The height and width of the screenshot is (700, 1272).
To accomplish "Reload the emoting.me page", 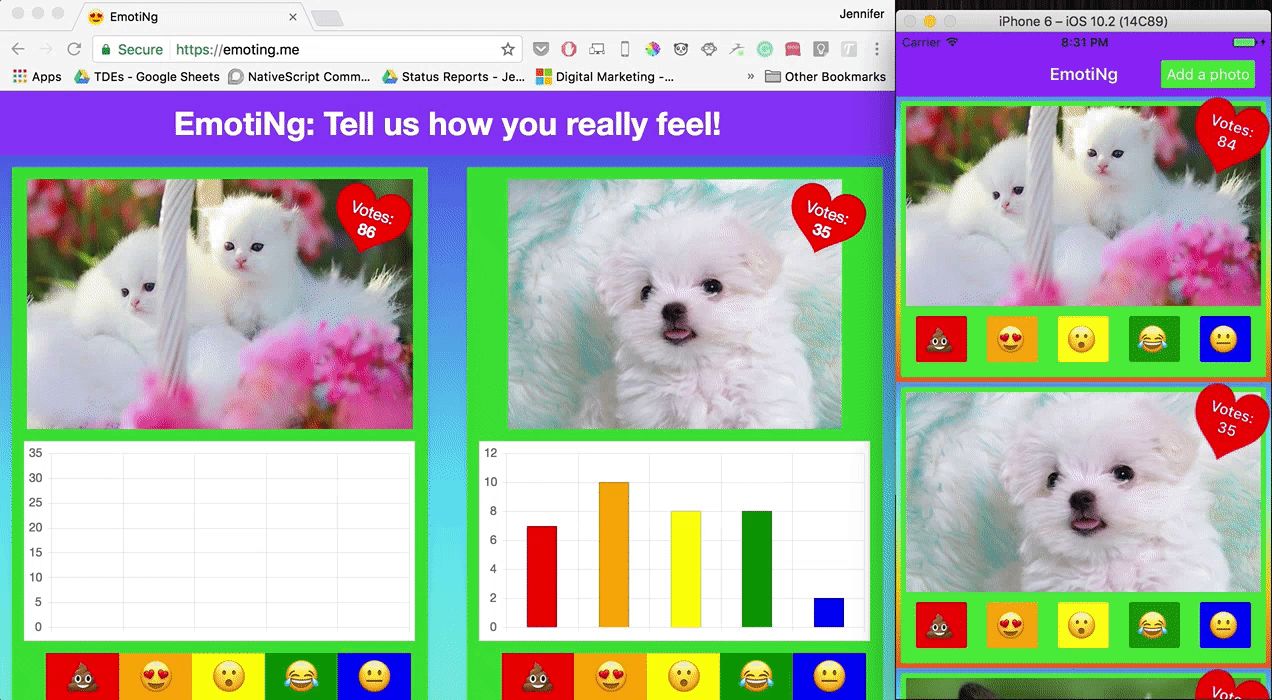I will coord(74,49).
